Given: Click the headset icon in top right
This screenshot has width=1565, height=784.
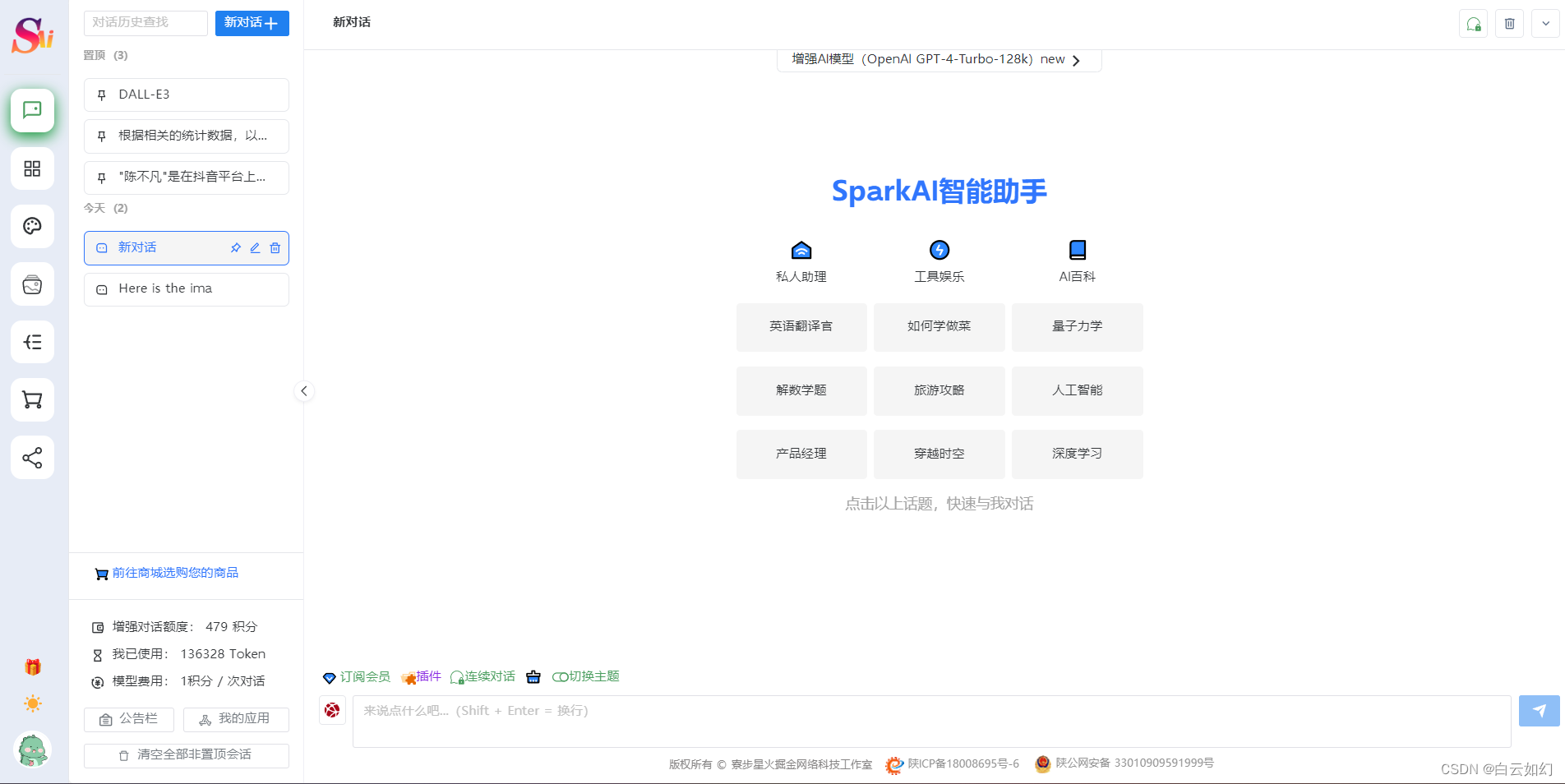Looking at the screenshot, I should 1474,24.
